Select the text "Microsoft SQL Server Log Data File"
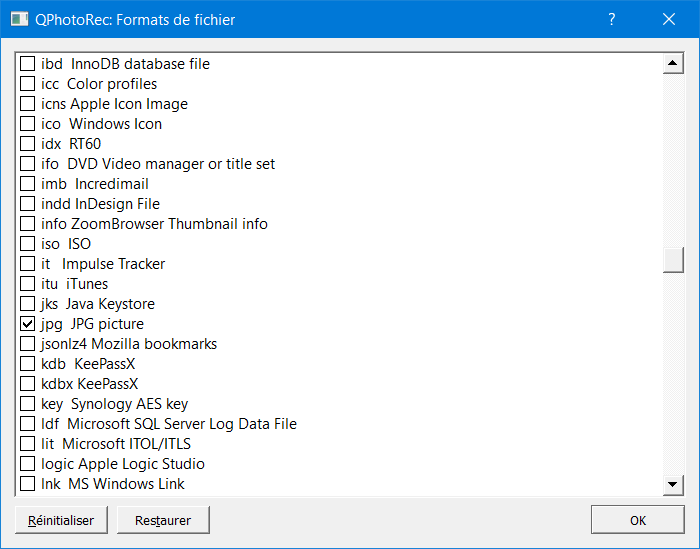The height and width of the screenshot is (549, 700). click(182, 424)
